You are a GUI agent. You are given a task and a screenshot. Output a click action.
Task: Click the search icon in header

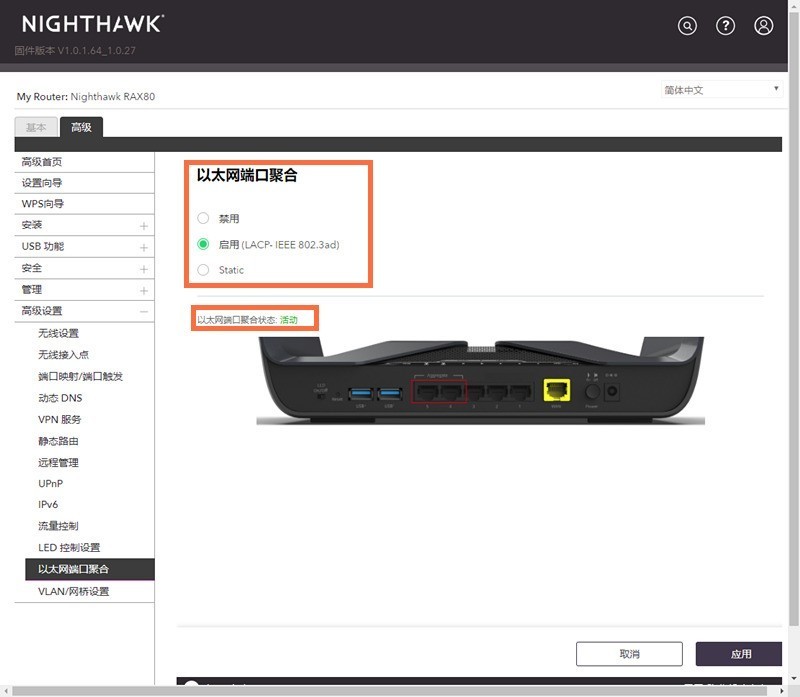[687, 26]
